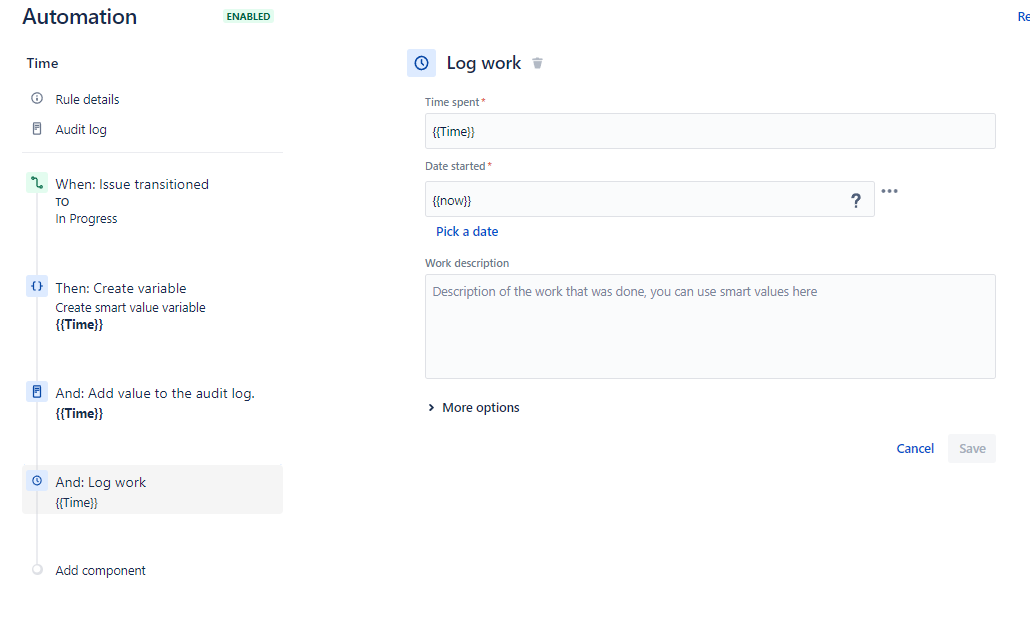The image size is (1030, 623).
Task: Open extra date options via ellipsis menu
Action: [x=890, y=191]
